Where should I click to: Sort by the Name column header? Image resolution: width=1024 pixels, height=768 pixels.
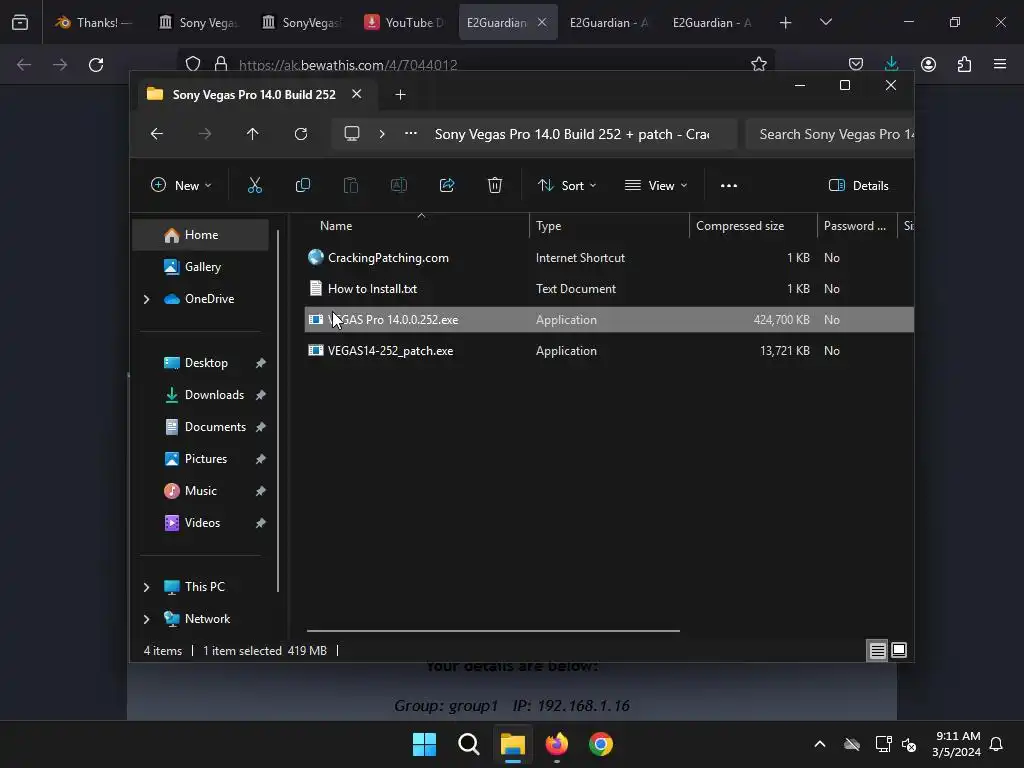[418, 226]
